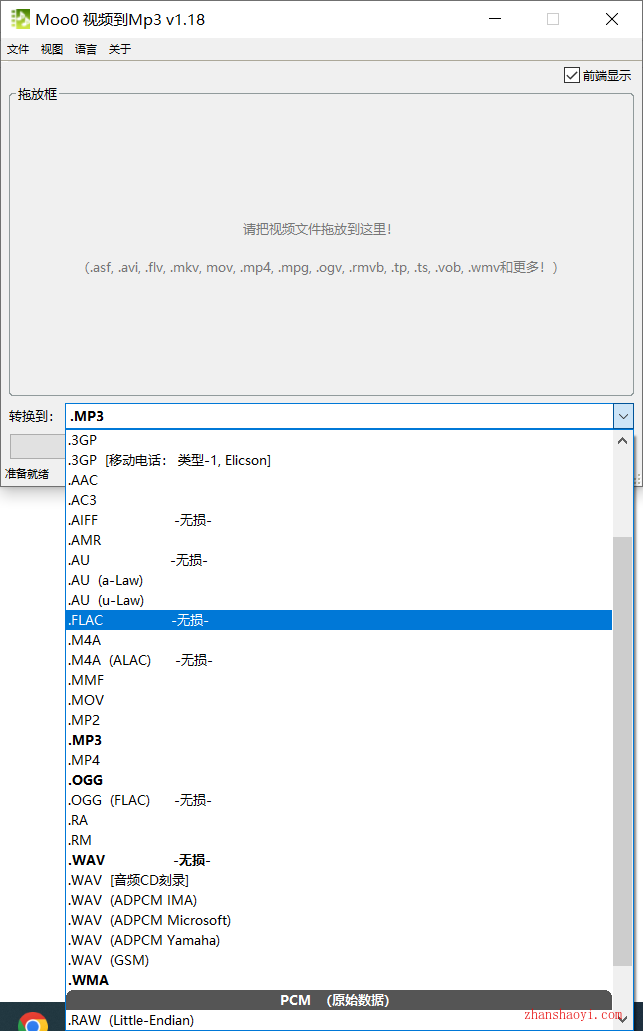Choose .WAV (ADPCM IMA) option

pyautogui.click(x=339, y=900)
